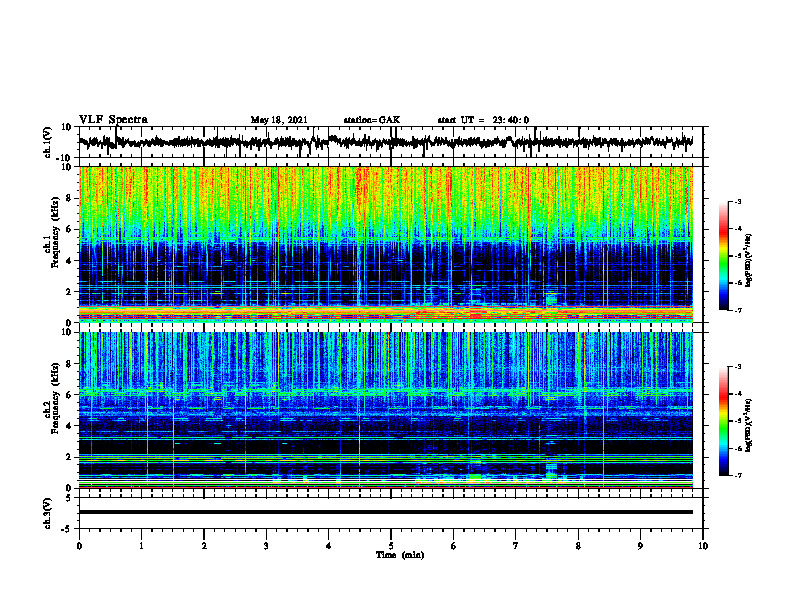This screenshot has width=792, height=612.
Task: Click the "start UT = 23:40:0" text
Action: click(483, 120)
